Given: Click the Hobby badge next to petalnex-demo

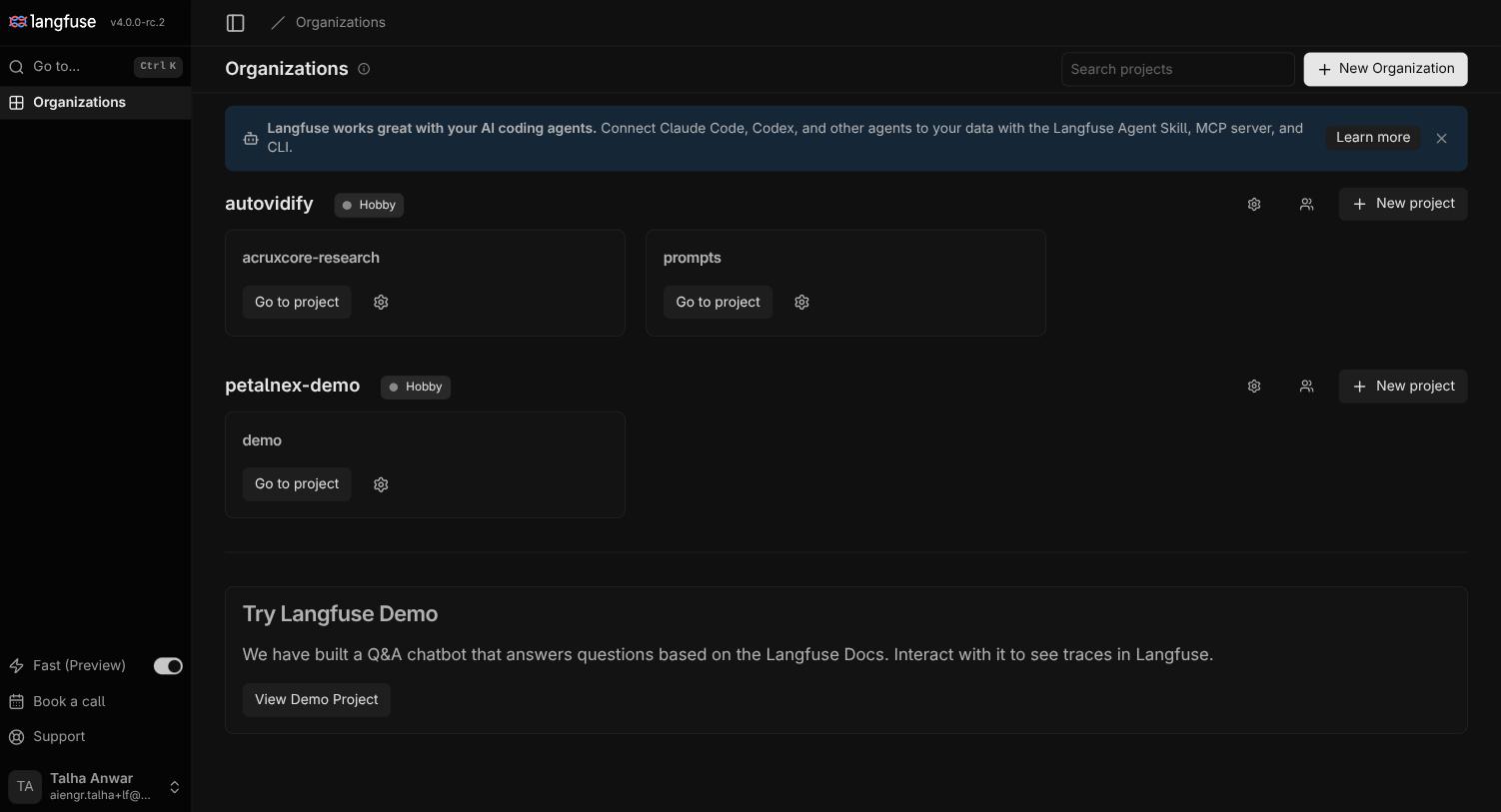Looking at the screenshot, I should [416, 387].
